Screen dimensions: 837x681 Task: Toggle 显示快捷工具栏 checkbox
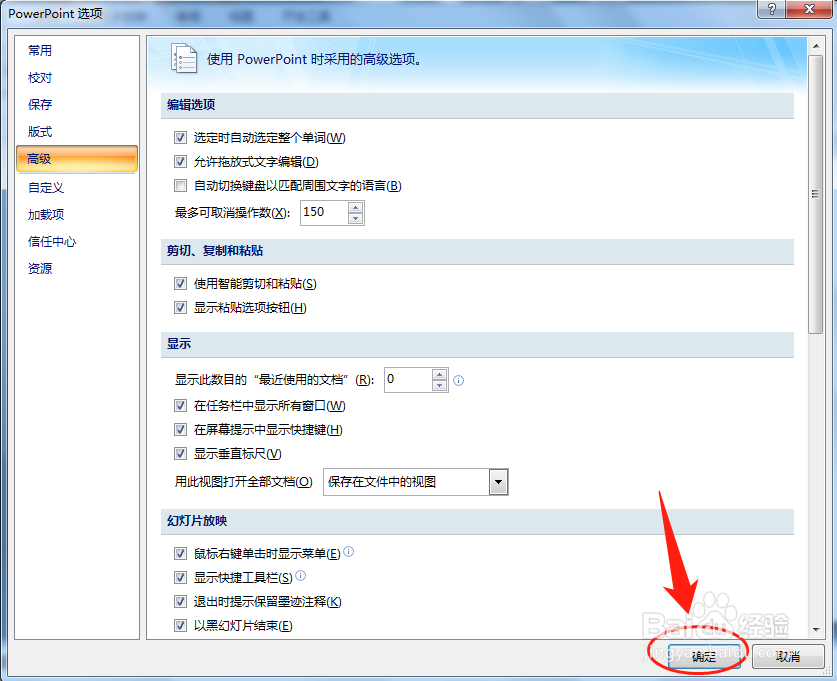tap(180, 577)
